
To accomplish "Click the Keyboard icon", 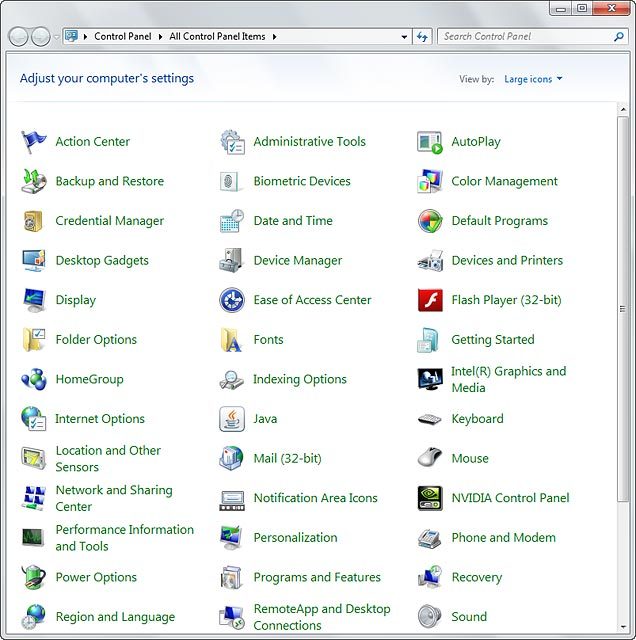I will (x=430, y=419).
